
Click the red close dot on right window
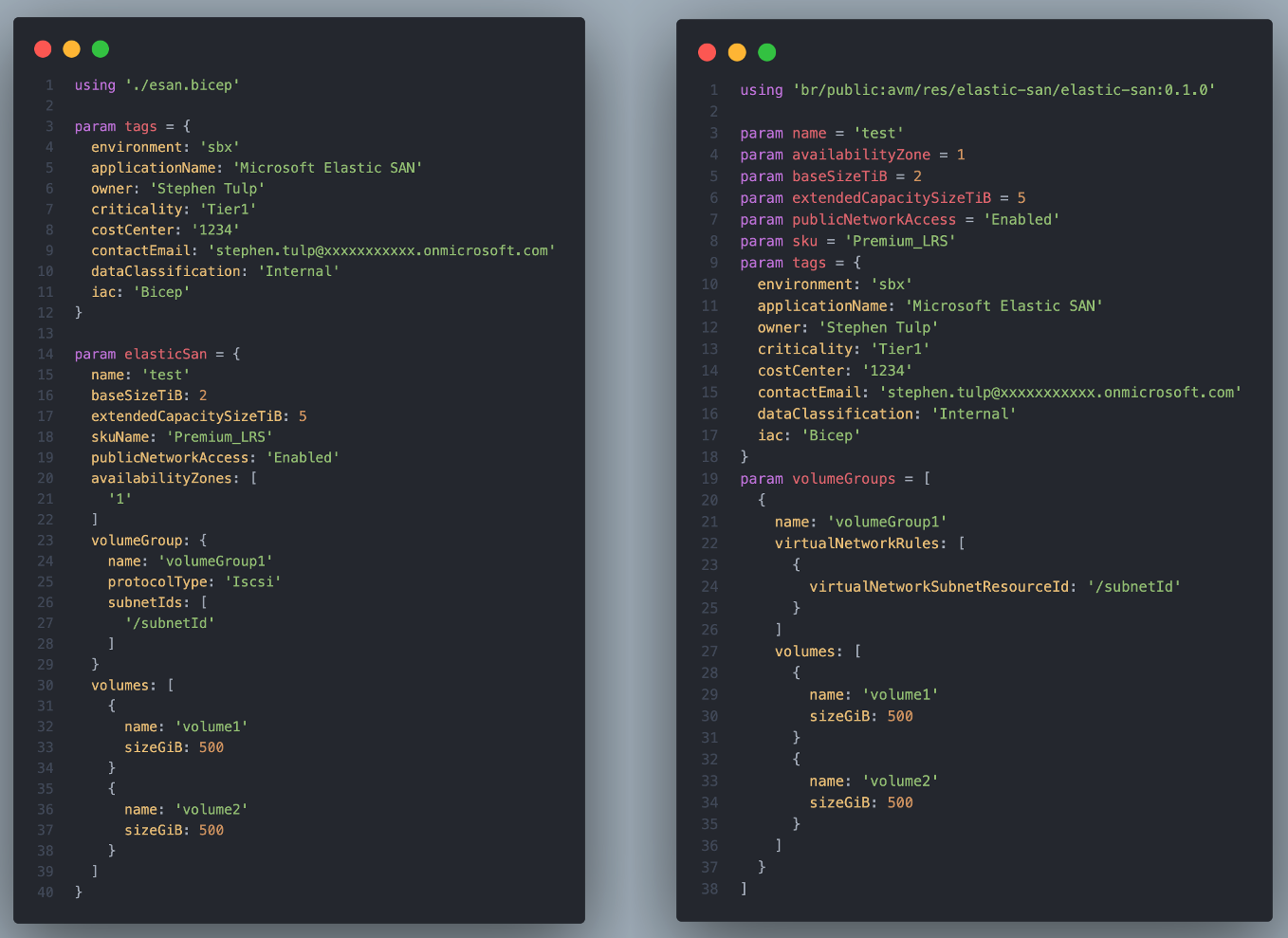click(707, 52)
